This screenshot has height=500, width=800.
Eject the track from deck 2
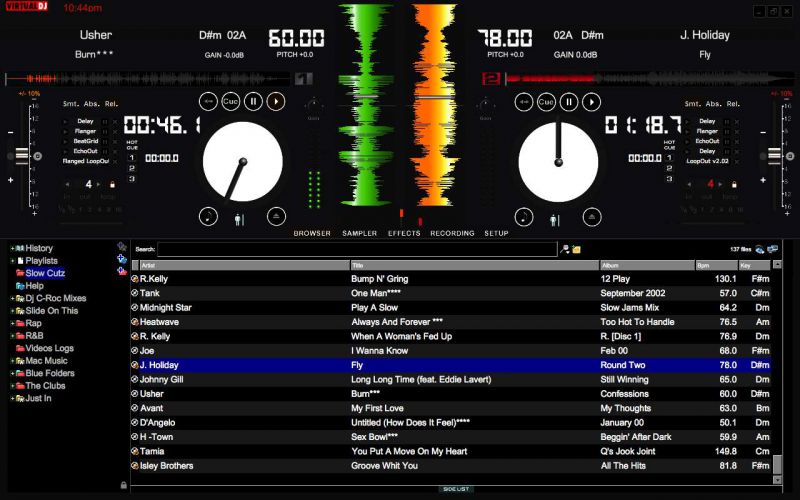point(592,217)
